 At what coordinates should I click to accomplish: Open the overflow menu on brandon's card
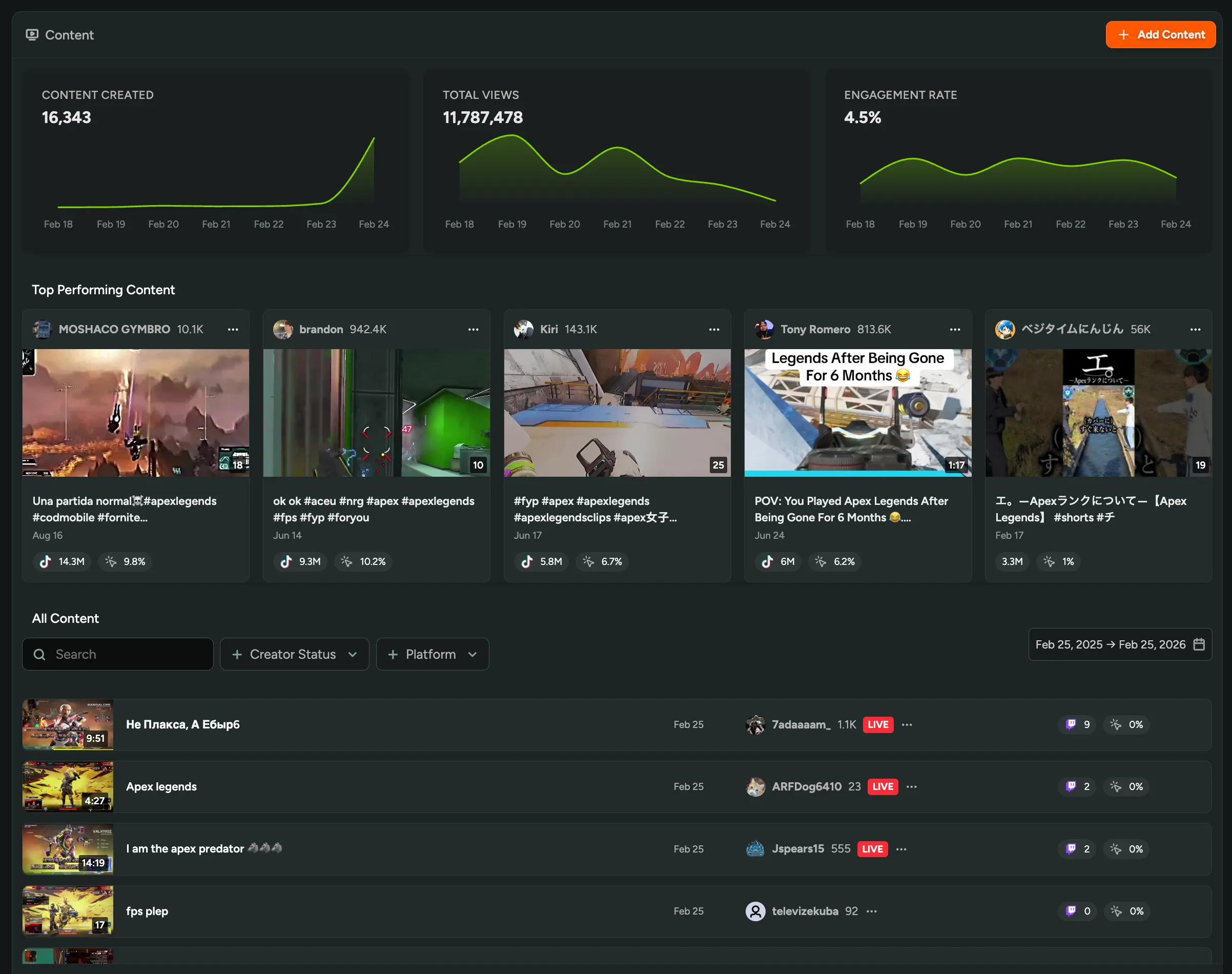(474, 330)
